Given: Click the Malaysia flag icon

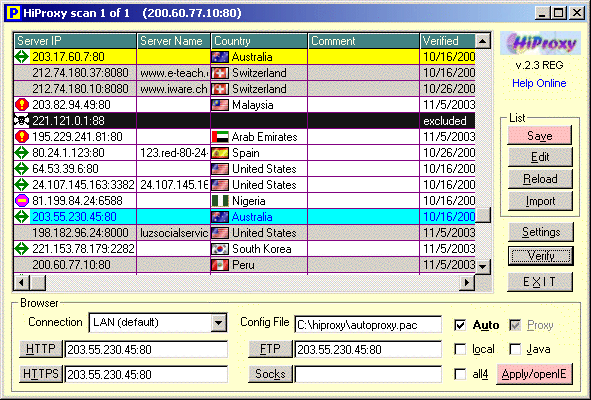Looking at the screenshot, I should (x=220, y=105).
